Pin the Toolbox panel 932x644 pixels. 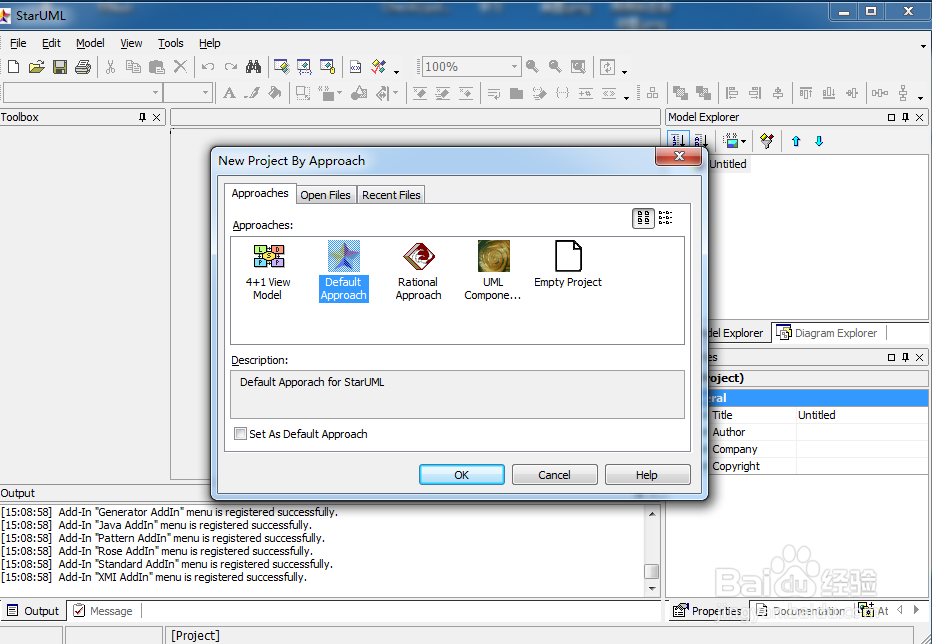143,117
